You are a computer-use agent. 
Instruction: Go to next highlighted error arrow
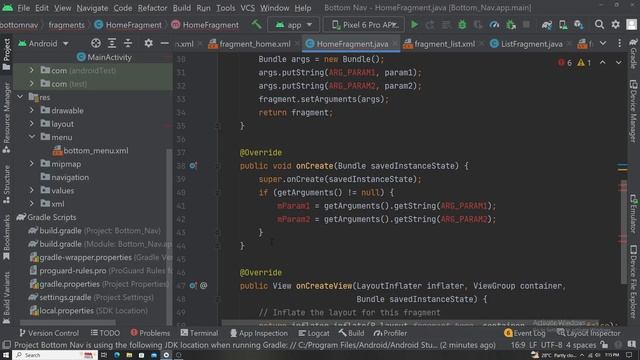[618, 62]
